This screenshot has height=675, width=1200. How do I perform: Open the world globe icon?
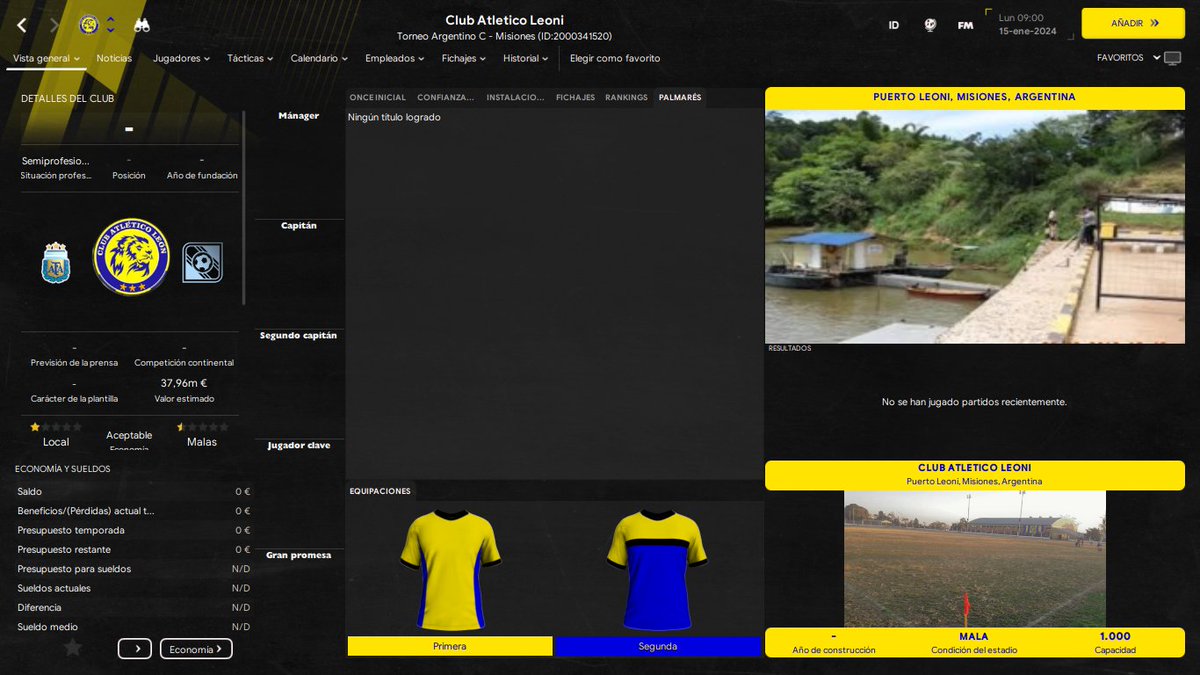930,25
